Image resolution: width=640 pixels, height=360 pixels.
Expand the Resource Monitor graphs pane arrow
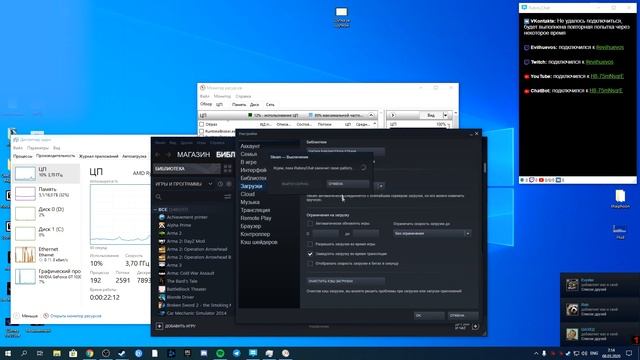393,116
